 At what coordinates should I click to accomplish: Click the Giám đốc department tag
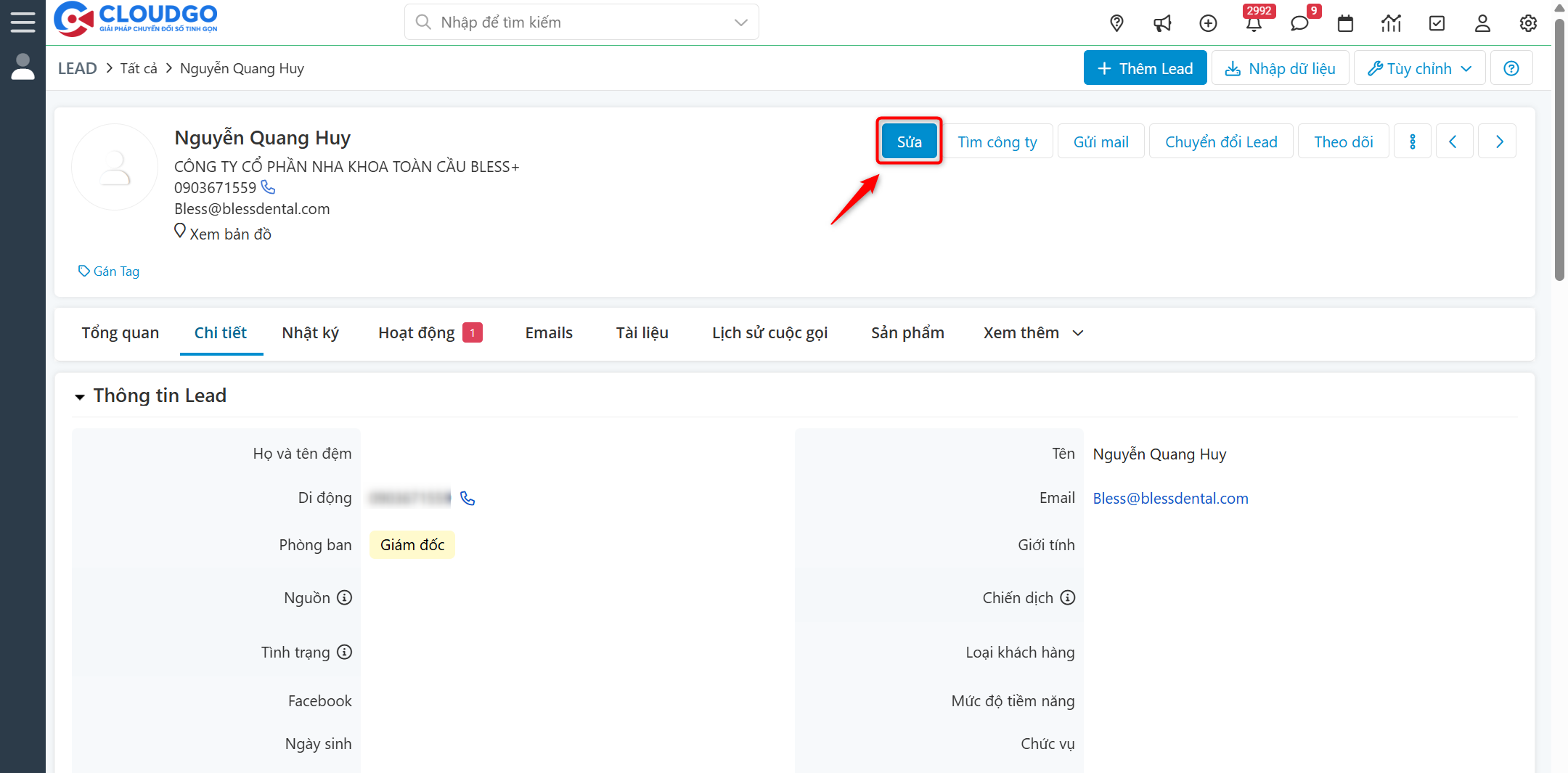[411, 544]
